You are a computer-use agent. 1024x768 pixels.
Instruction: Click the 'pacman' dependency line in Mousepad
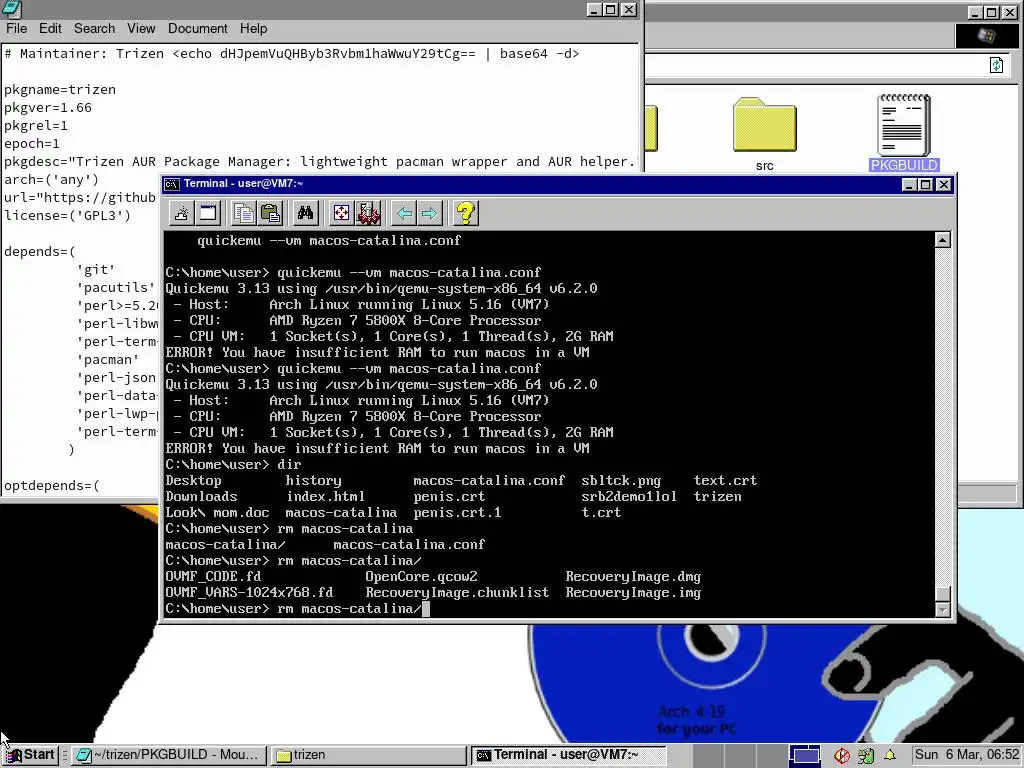point(108,359)
